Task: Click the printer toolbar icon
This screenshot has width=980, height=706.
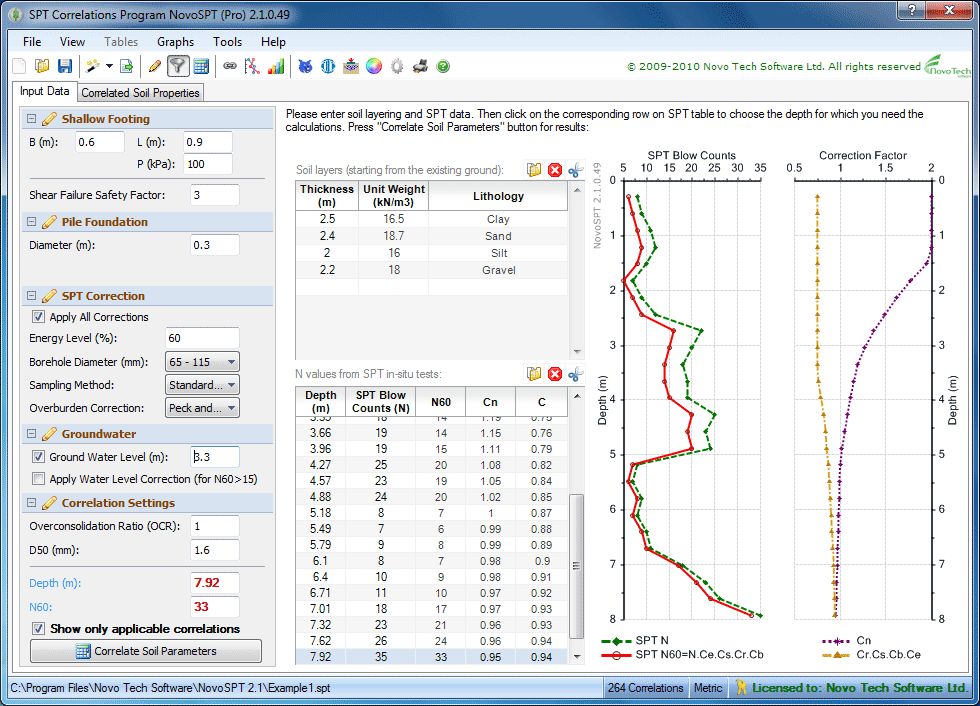Action: (420, 66)
